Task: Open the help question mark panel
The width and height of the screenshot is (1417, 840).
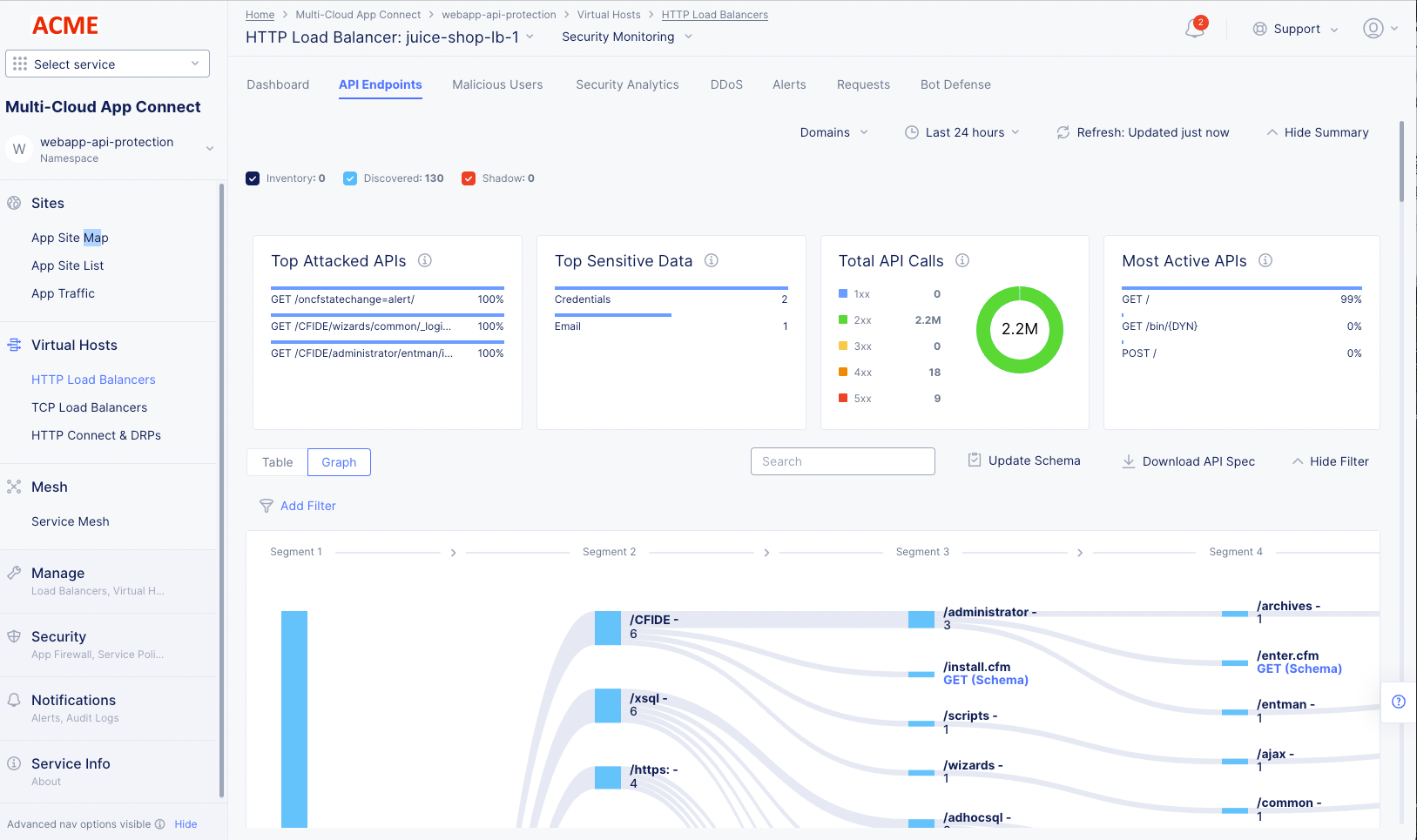Action: click(1399, 702)
